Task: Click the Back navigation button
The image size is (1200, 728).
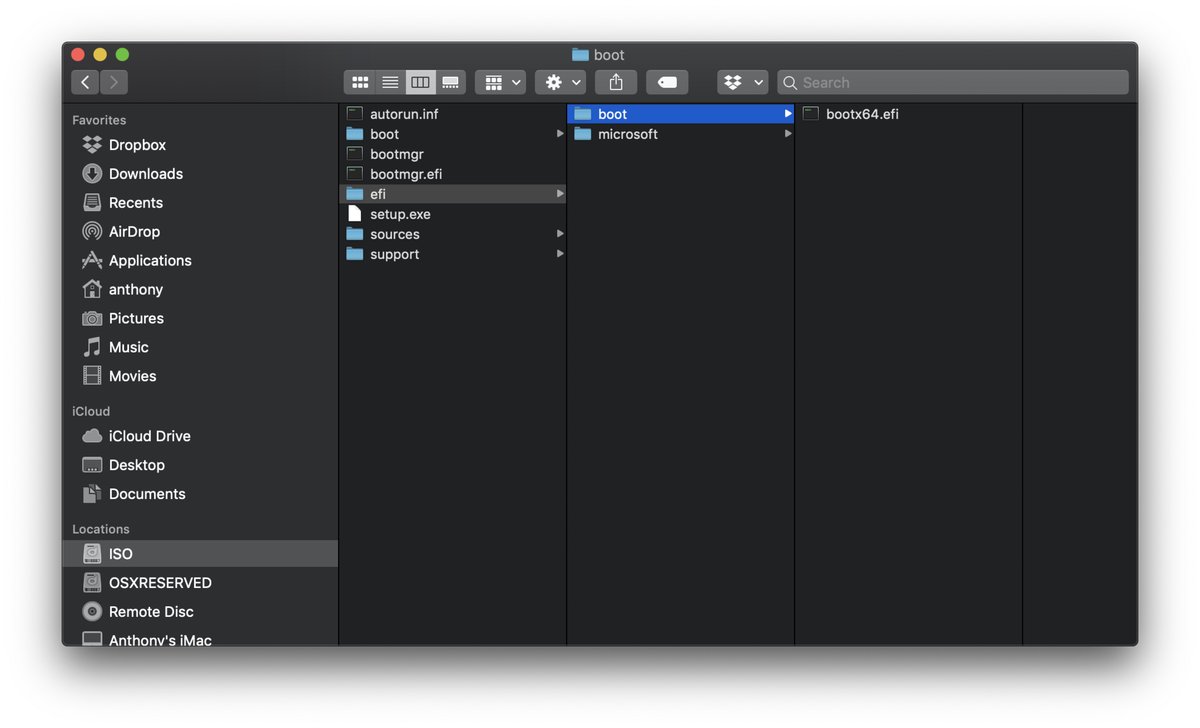Action: pos(86,82)
